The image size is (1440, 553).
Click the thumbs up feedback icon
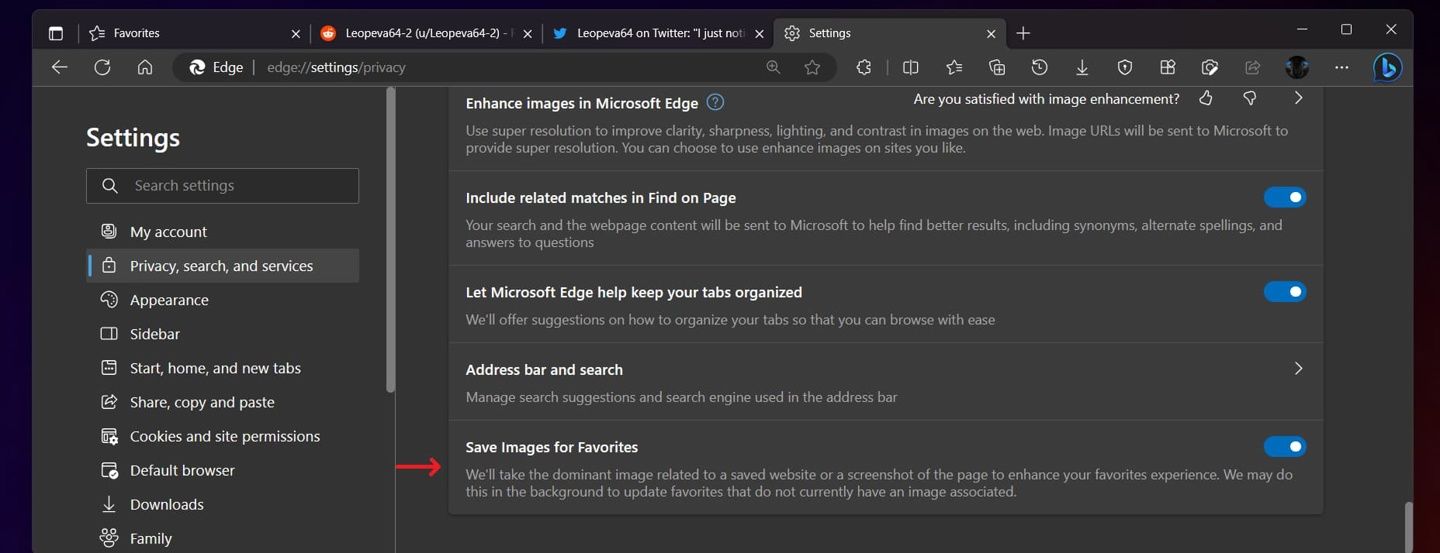pos(1206,98)
